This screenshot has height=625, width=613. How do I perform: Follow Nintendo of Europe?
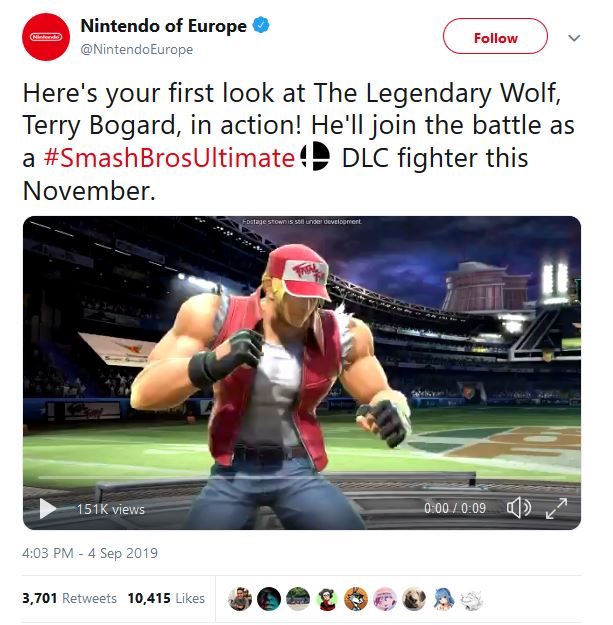coord(495,36)
